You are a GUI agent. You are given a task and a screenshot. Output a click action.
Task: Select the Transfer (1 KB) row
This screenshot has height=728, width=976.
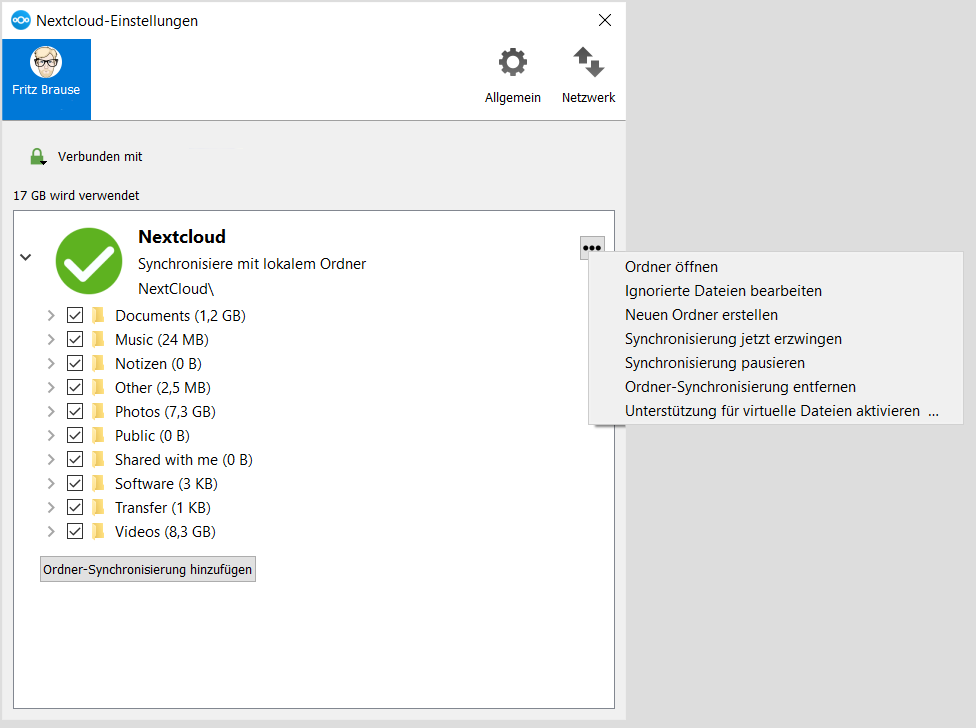[163, 508]
